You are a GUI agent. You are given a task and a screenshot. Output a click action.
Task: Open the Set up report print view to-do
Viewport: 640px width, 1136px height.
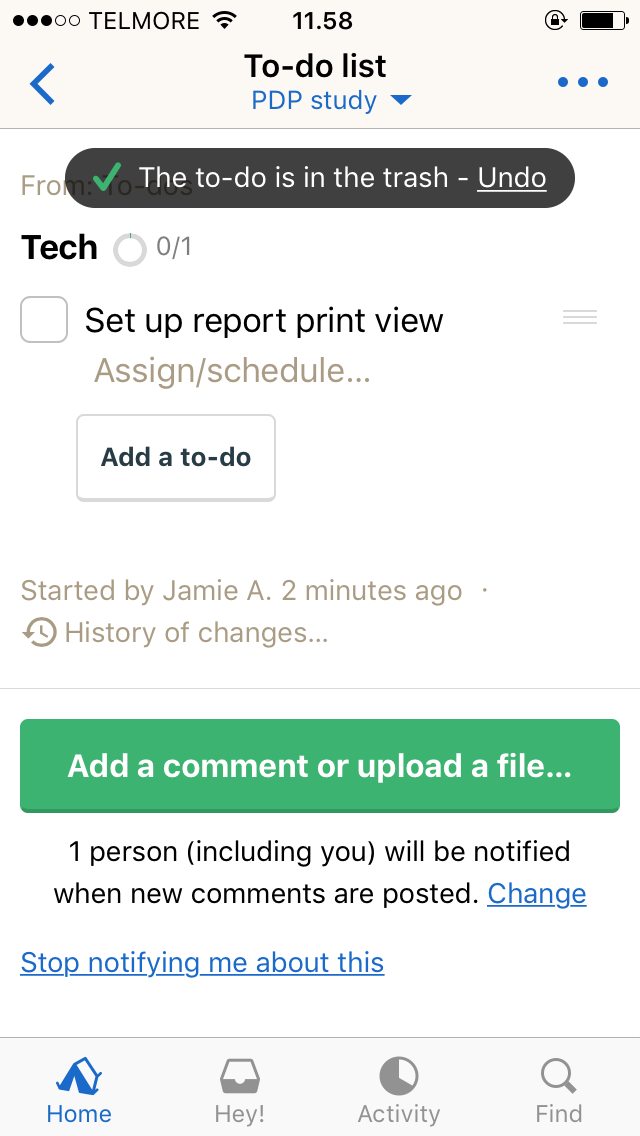click(x=264, y=321)
